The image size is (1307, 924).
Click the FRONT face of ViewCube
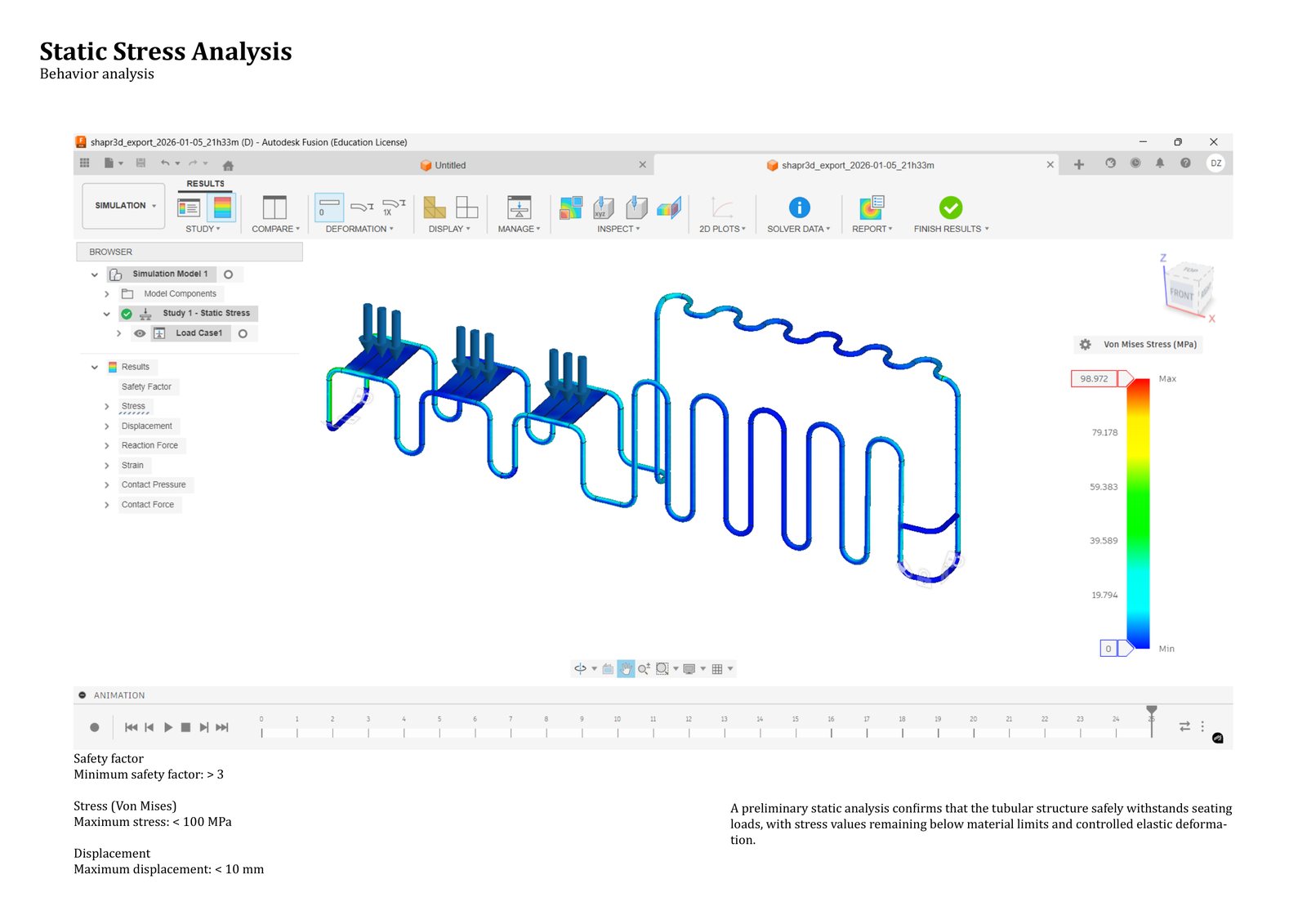[x=1181, y=293]
